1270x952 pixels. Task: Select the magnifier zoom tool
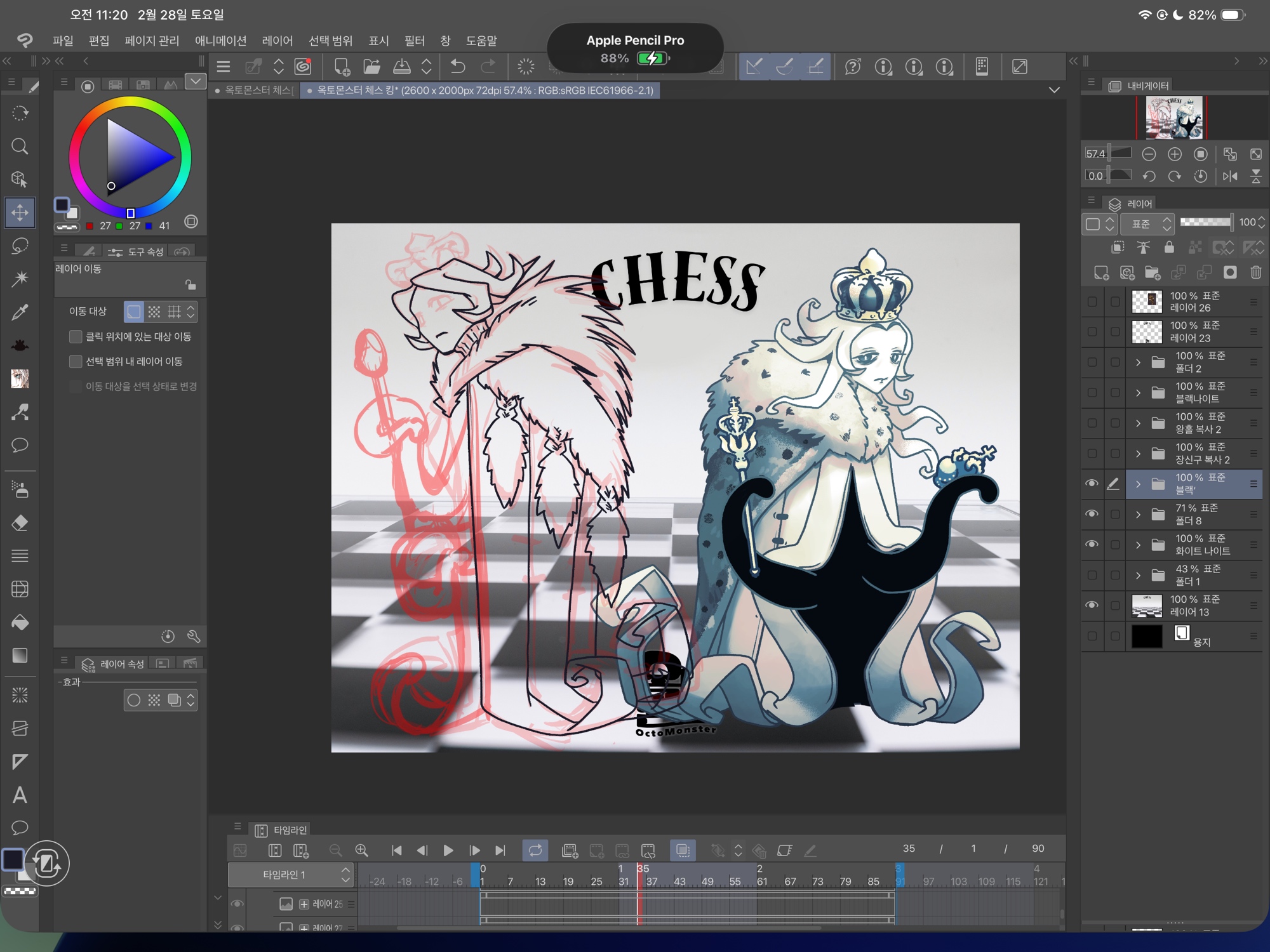click(20, 147)
